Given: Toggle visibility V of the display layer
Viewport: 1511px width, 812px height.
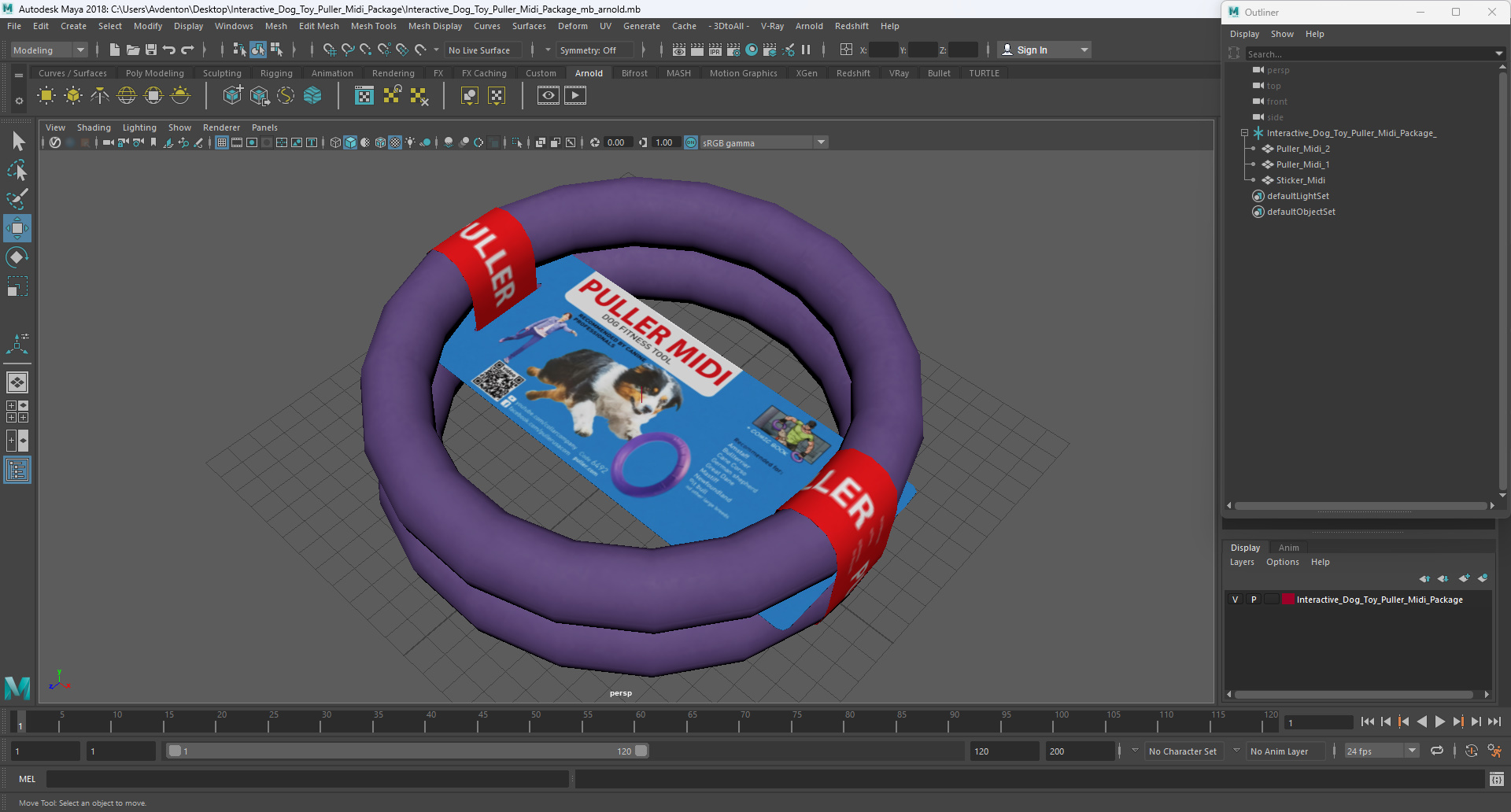Looking at the screenshot, I should coord(1235,600).
